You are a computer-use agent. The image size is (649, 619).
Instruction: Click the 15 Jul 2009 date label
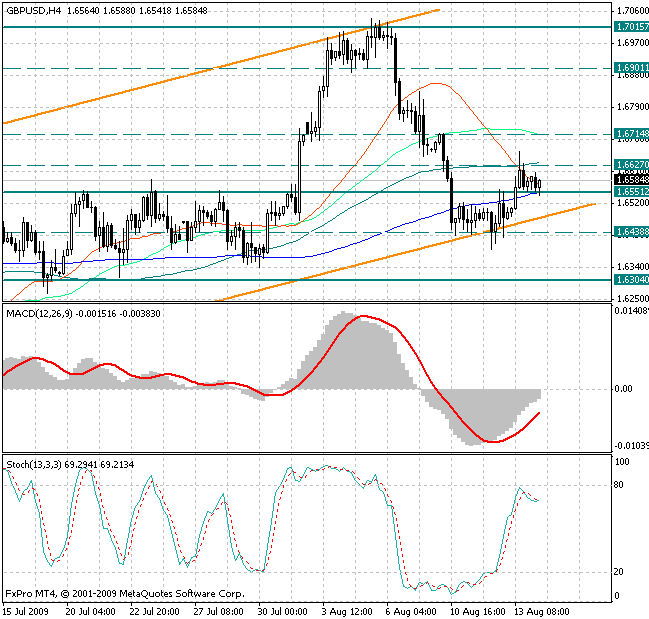26,610
